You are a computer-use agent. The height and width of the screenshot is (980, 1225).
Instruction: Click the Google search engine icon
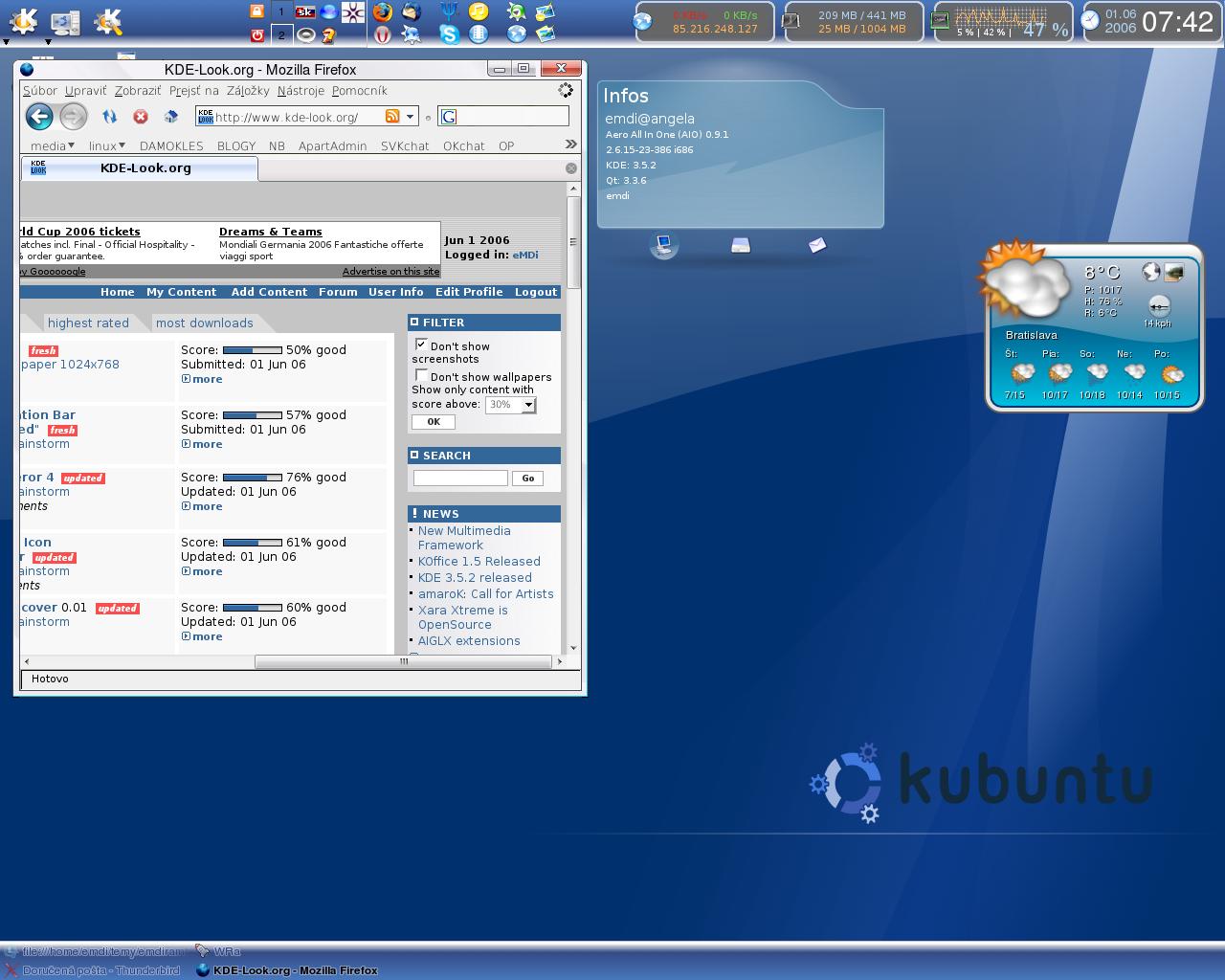[449, 117]
